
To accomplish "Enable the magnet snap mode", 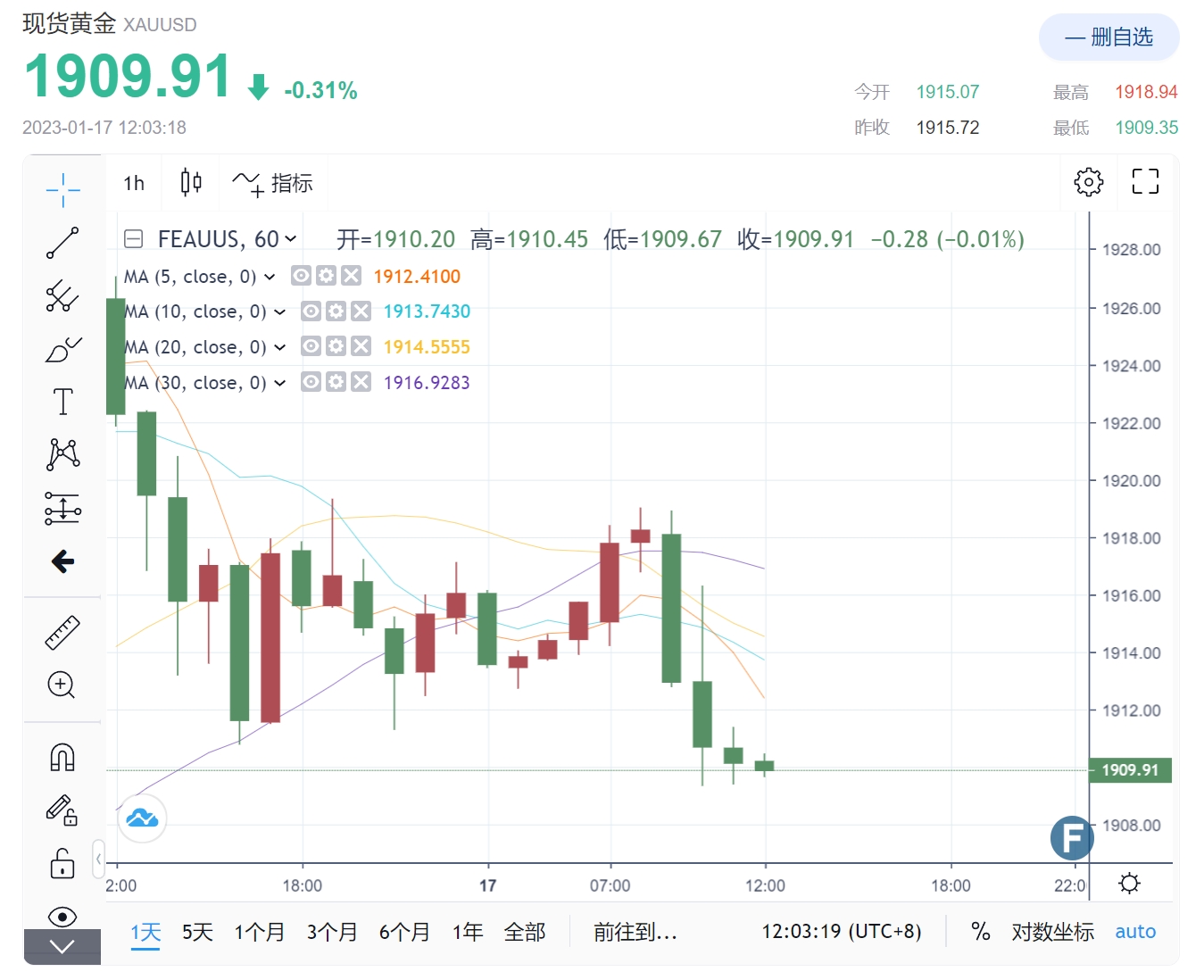I will click(x=62, y=757).
